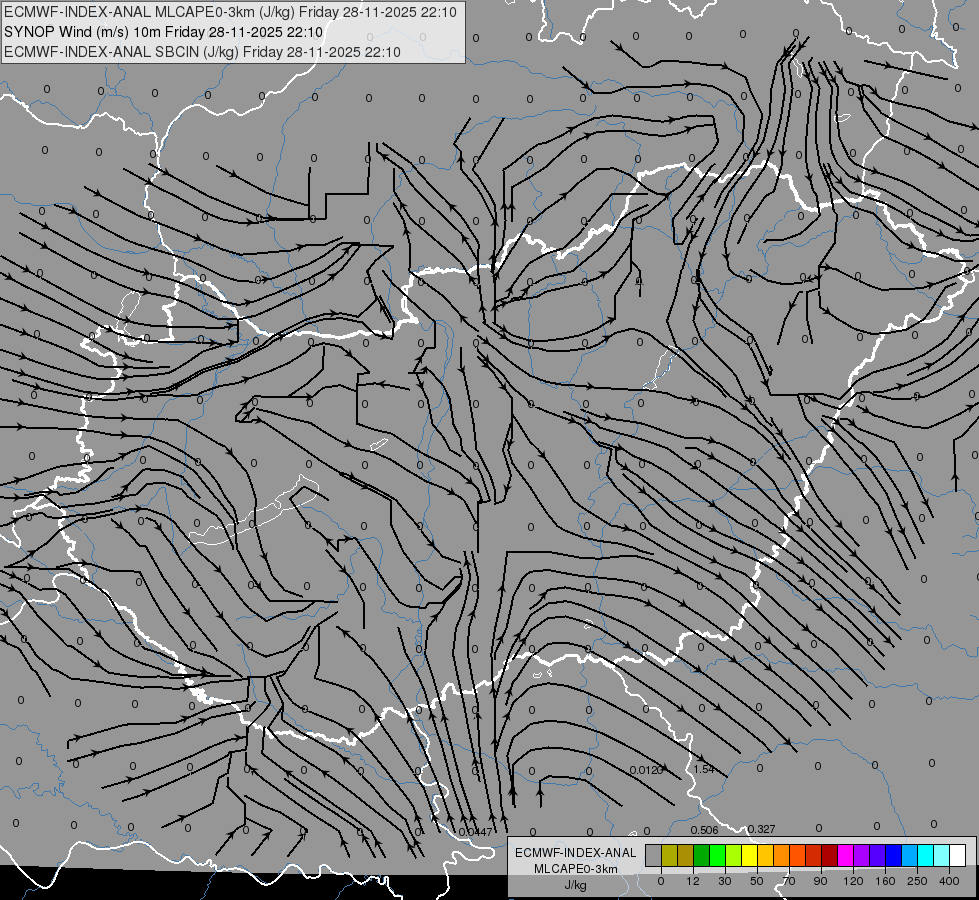The width and height of the screenshot is (979, 900).
Task: Click the 0.327 data value on map
Action: pyautogui.click(x=761, y=829)
